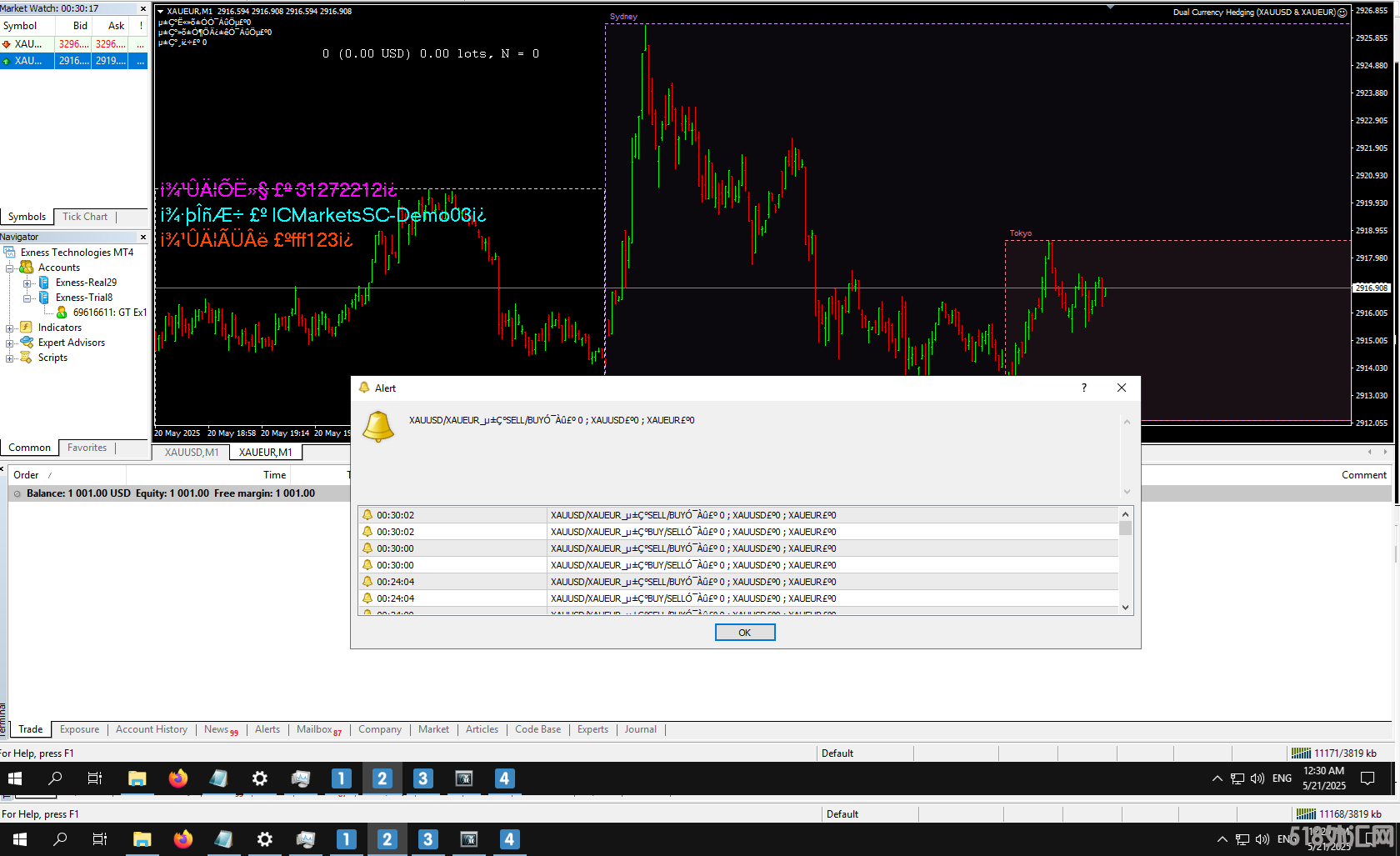Expand the Expert Advisors node
The image size is (1400, 856).
[x=10, y=343]
